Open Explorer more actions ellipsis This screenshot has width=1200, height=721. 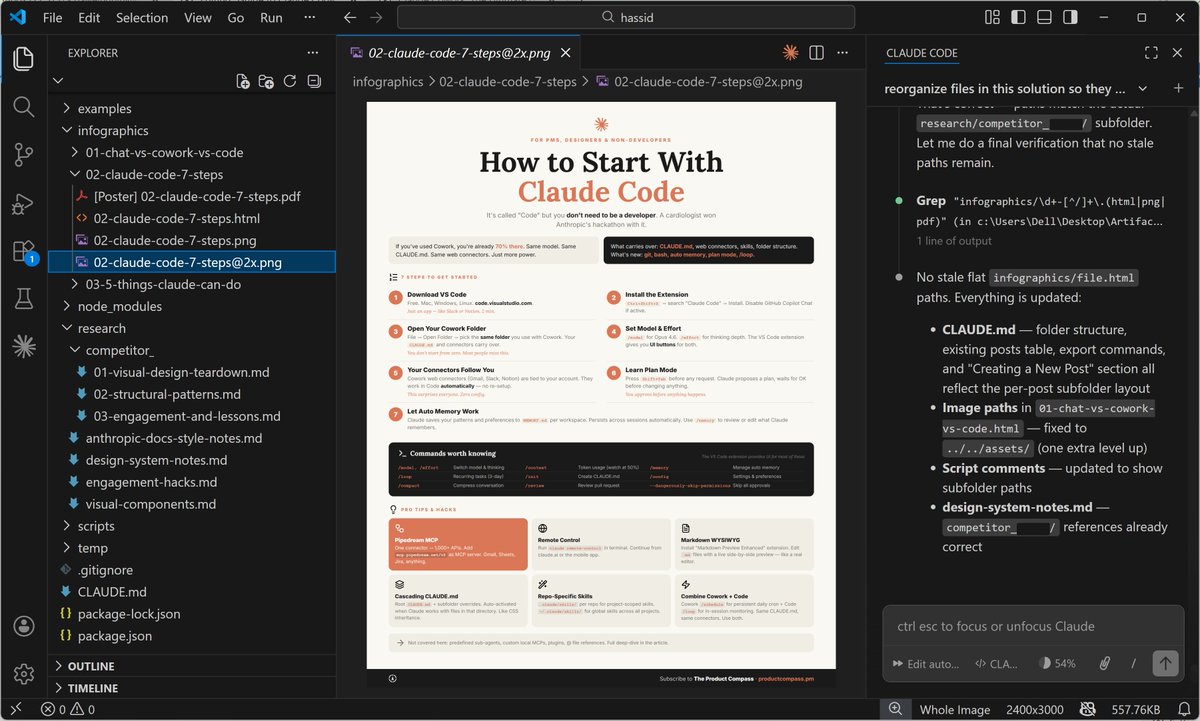coord(314,53)
